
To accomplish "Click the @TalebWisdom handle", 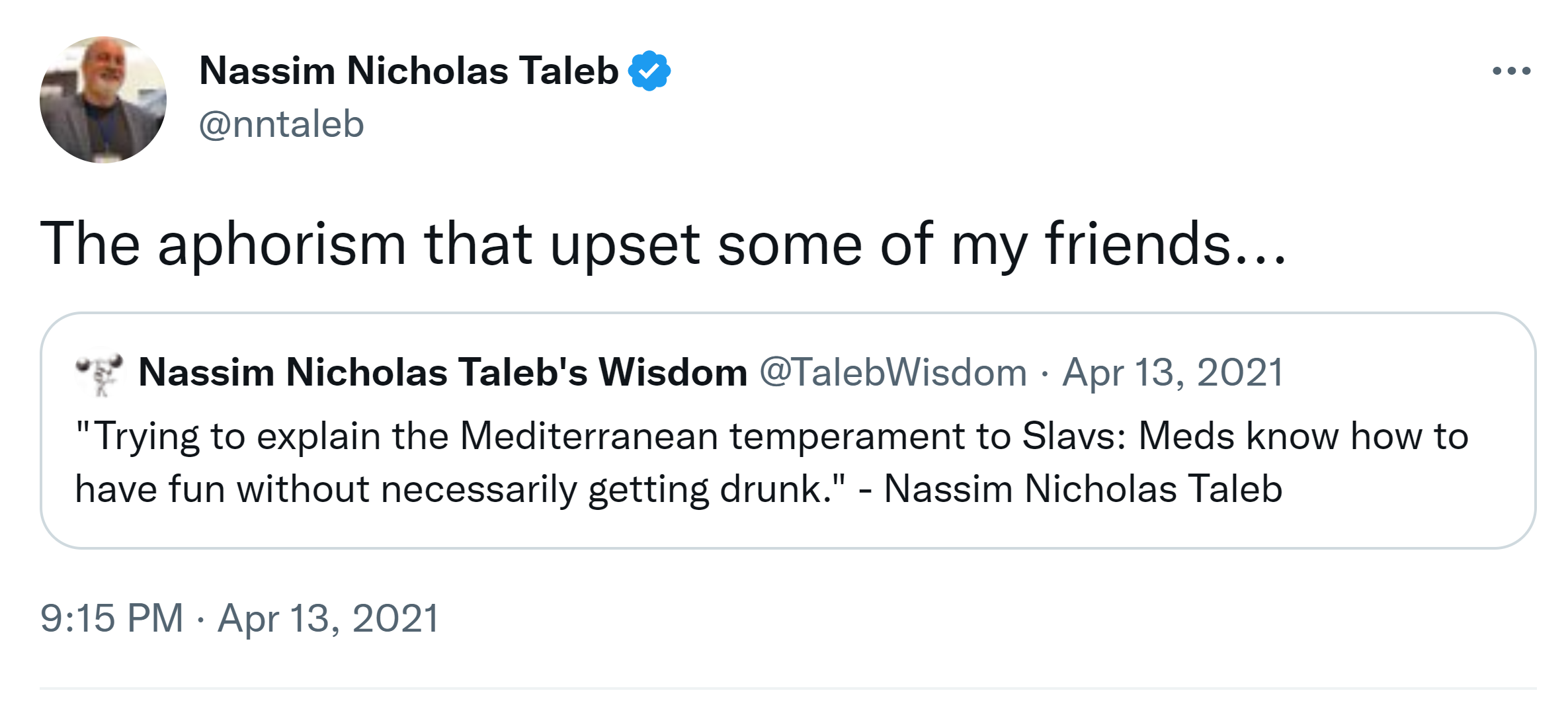I will [x=893, y=372].
